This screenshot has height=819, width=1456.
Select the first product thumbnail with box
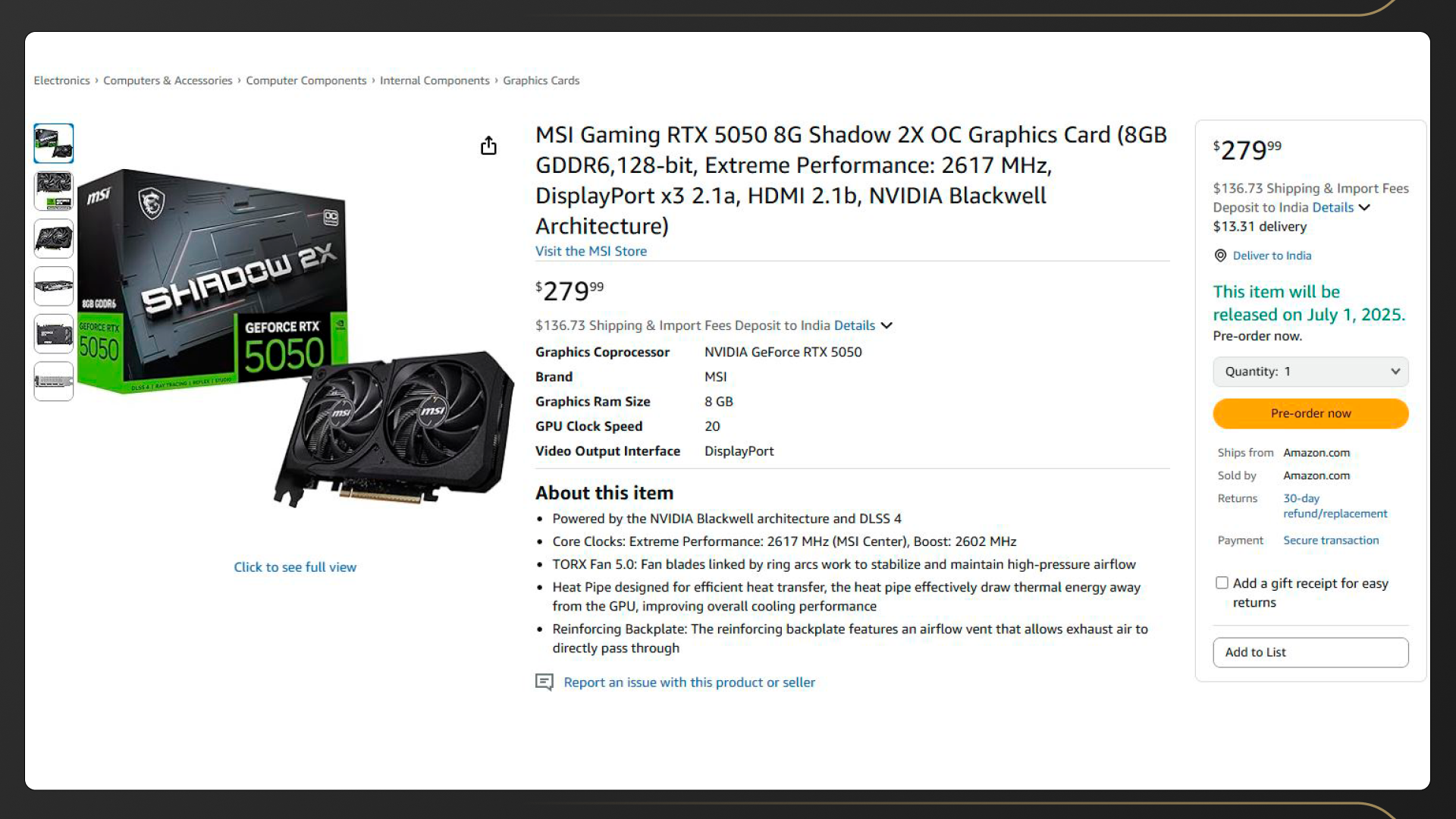54,143
